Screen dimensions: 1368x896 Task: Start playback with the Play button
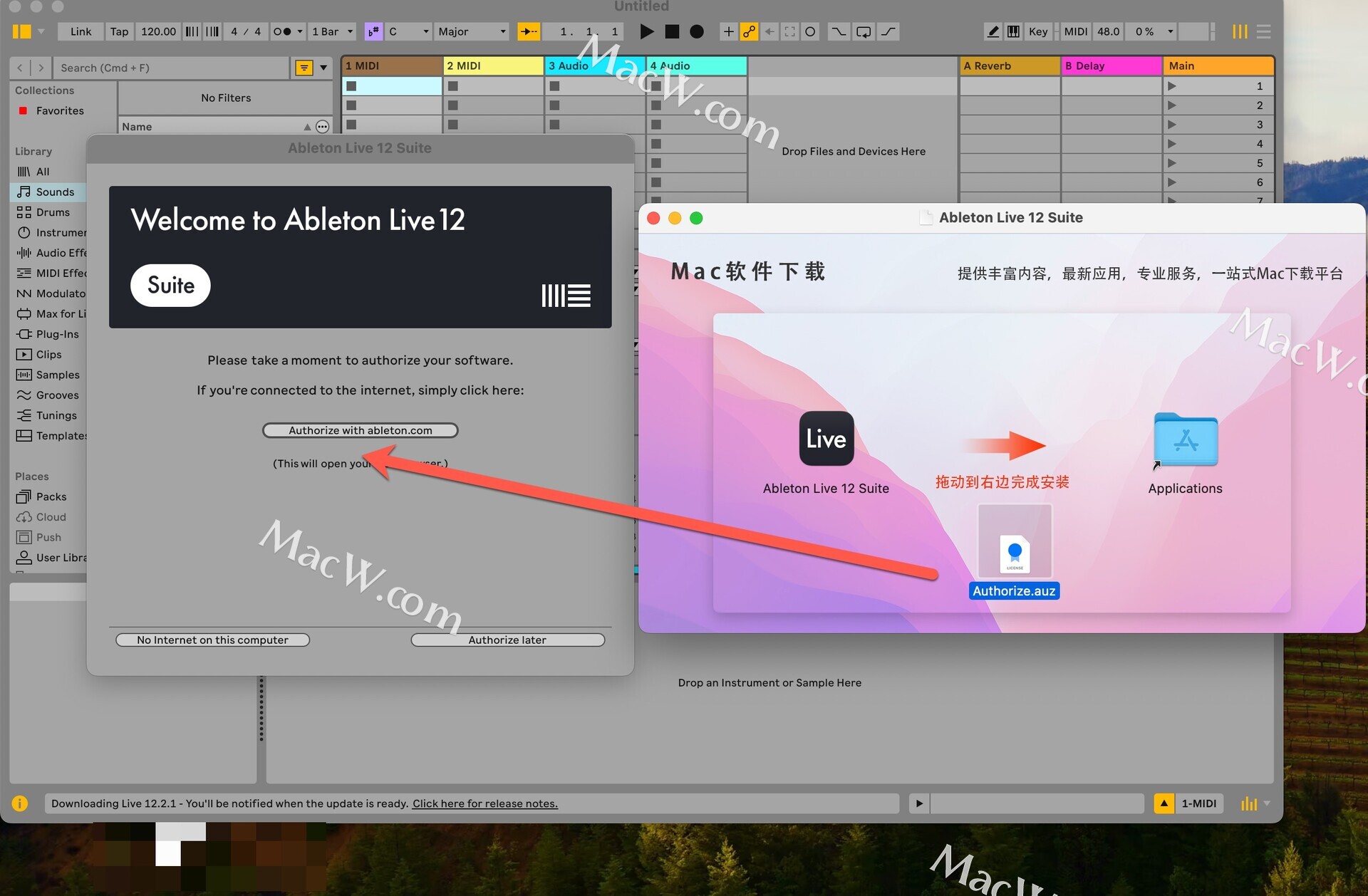pos(646,31)
